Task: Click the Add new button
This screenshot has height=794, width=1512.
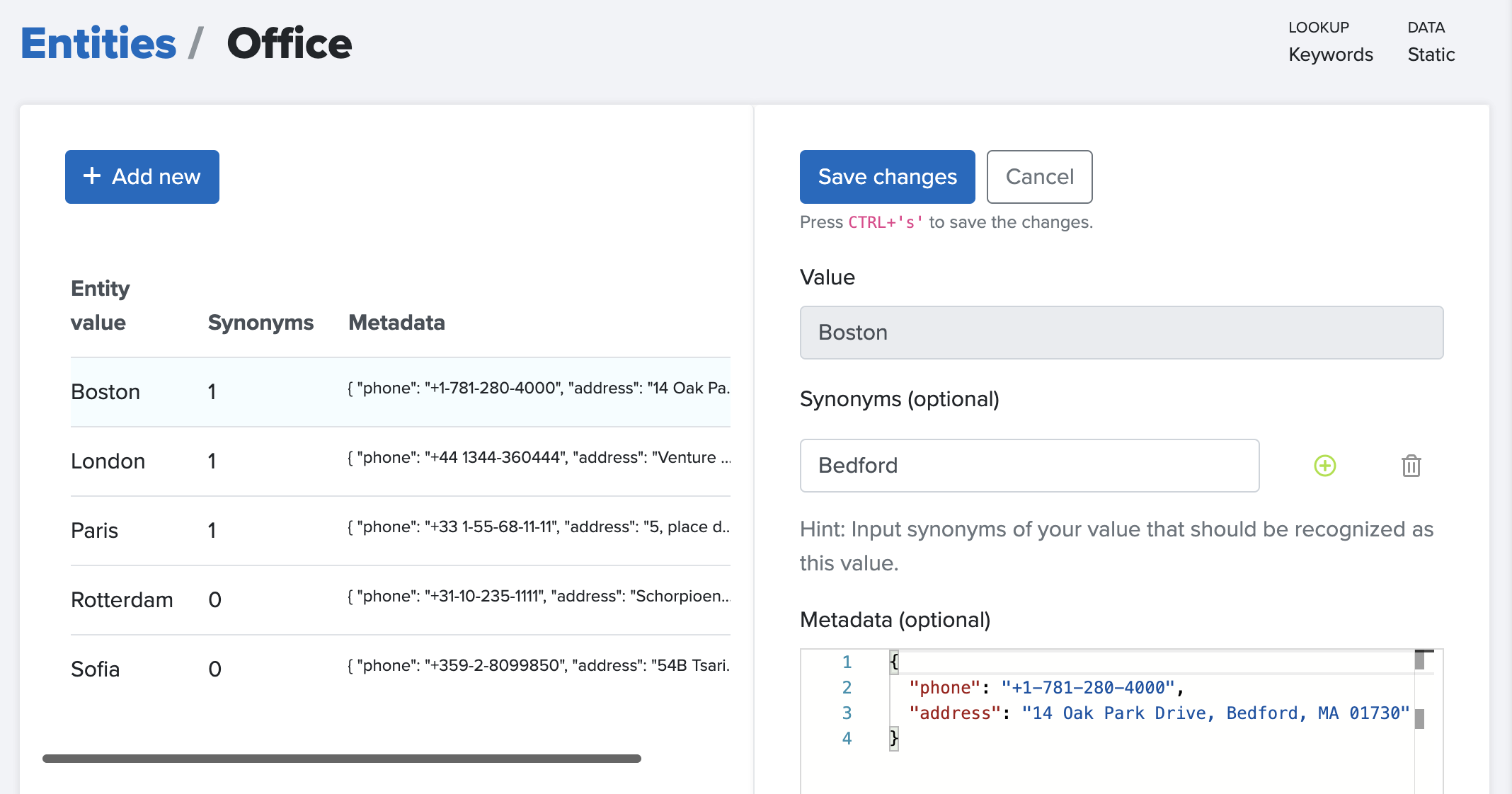Action: 142,177
